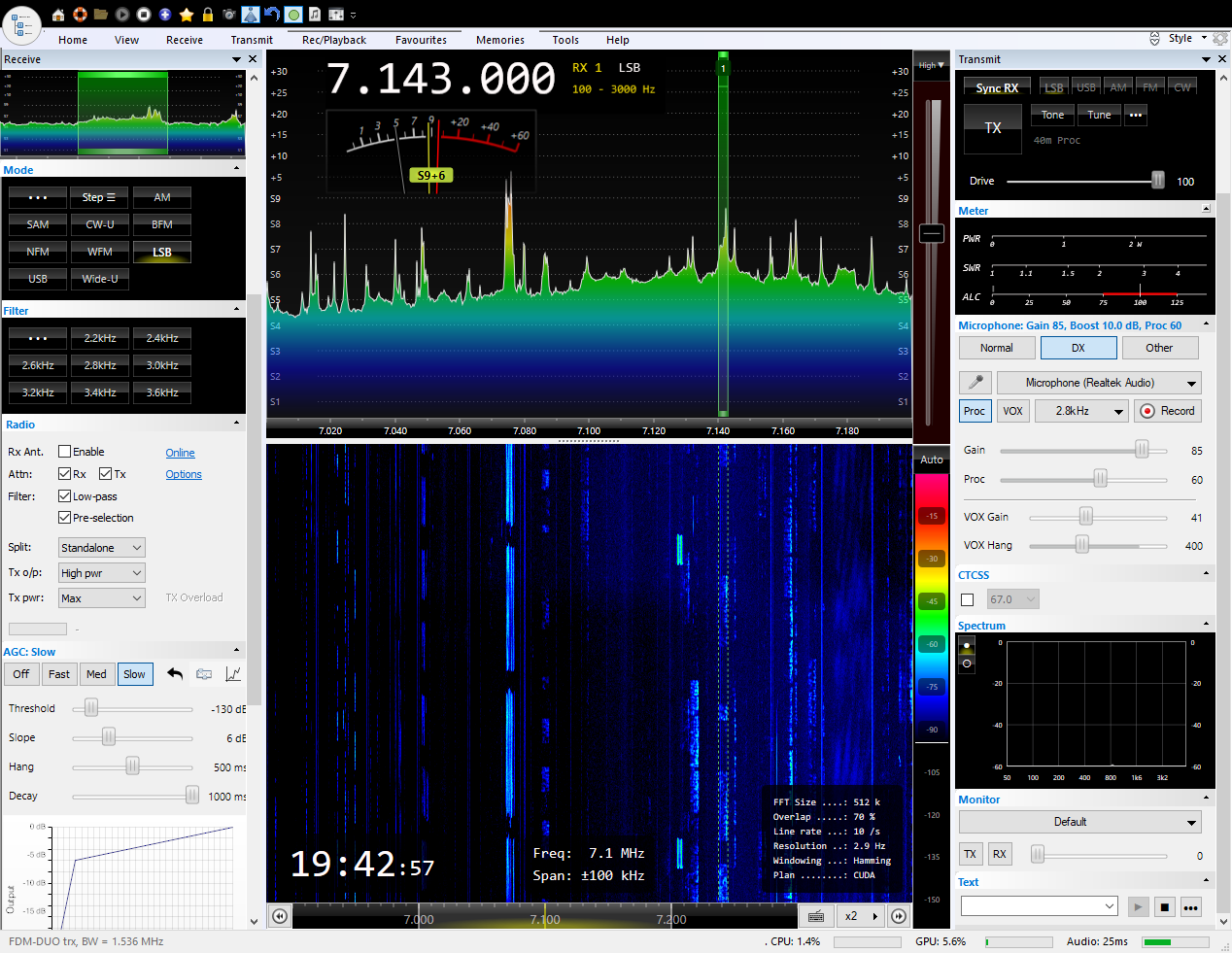Screen dimensions: 1232x953
Task: Click the AGC undo arrow icon
Action: tap(175, 674)
